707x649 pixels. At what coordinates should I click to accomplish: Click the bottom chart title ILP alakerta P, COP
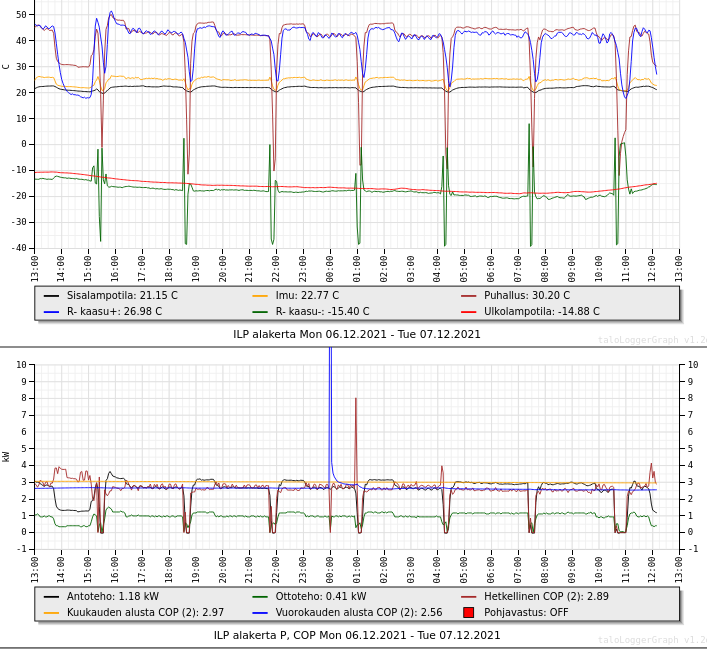pos(357,635)
